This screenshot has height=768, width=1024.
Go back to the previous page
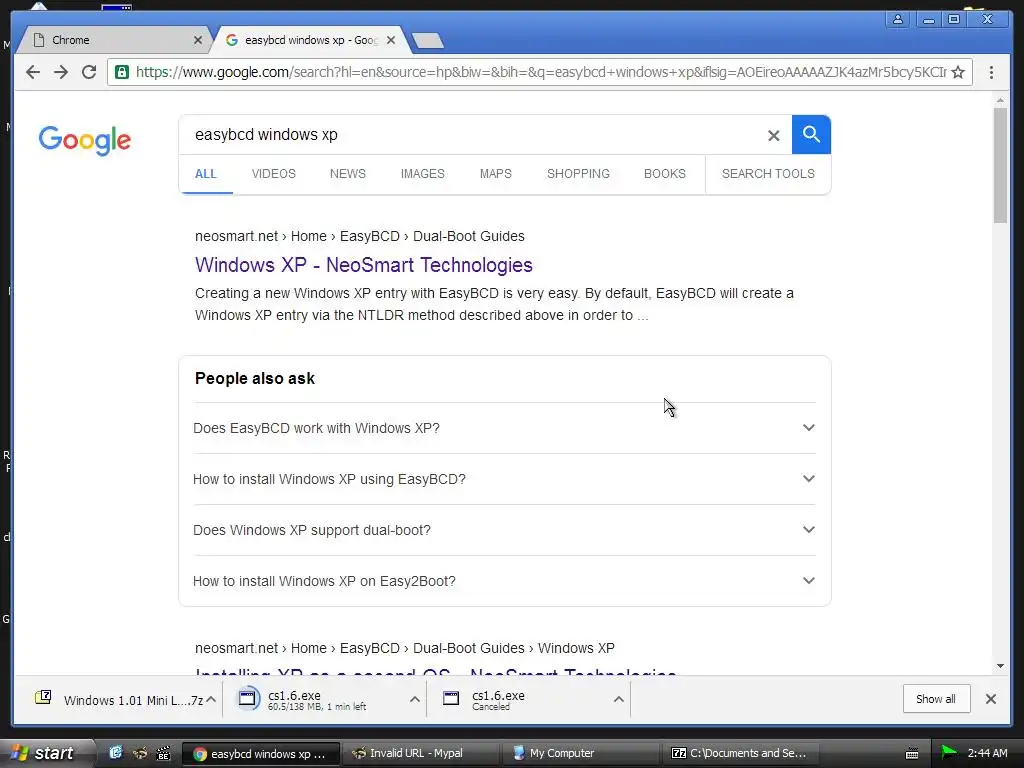(33, 72)
